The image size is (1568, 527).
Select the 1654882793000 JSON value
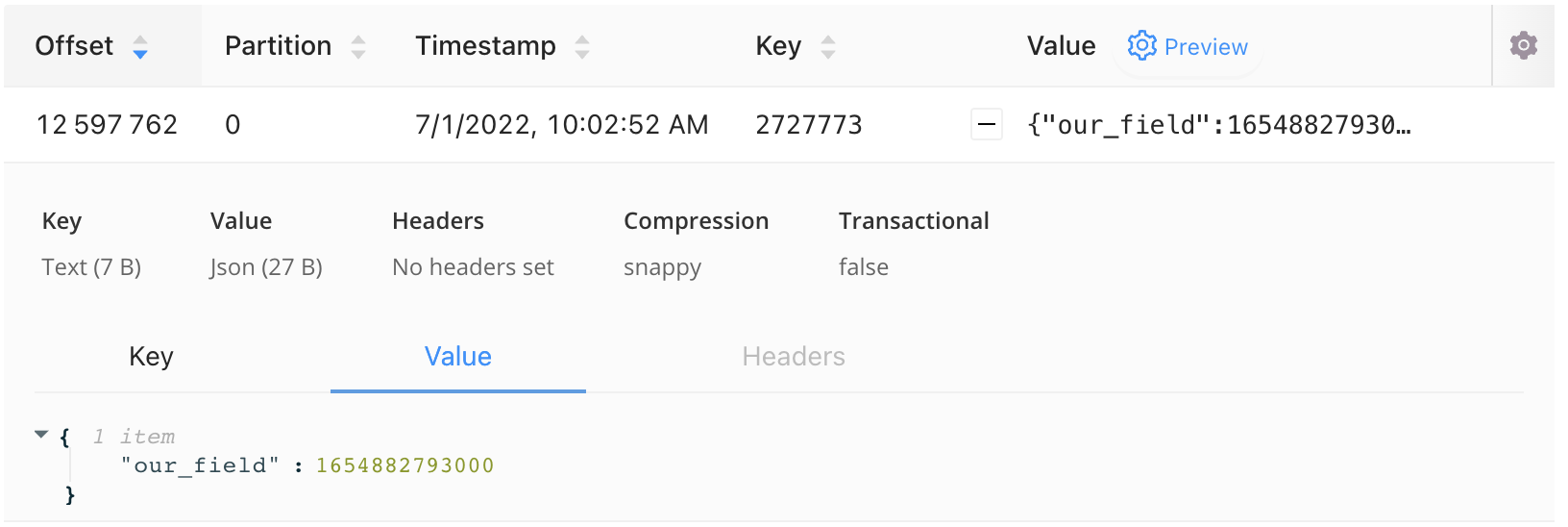pyautogui.click(x=404, y=465)
